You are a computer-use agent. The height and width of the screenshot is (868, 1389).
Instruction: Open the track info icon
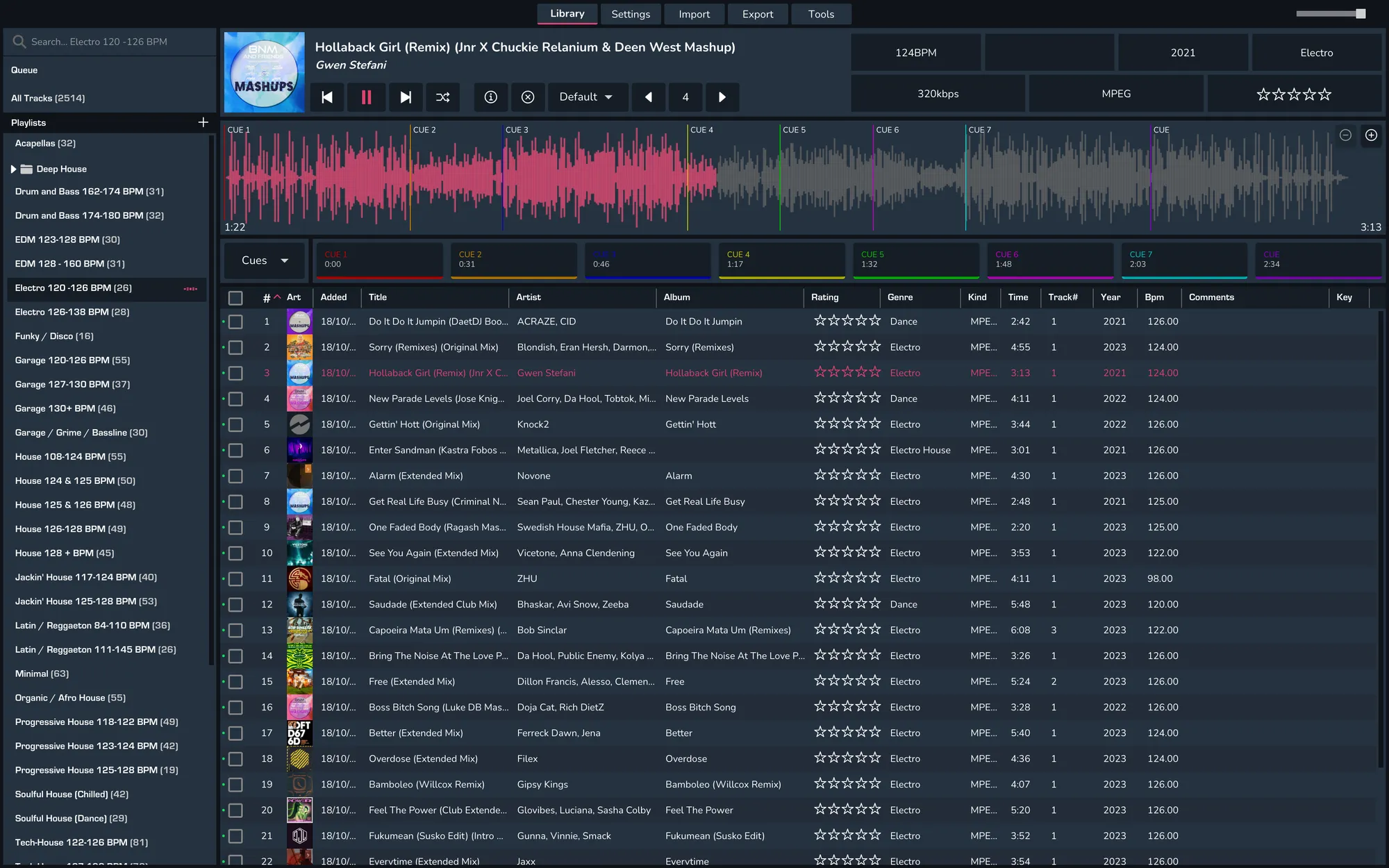pyautogui.click(x=490, y=97)
